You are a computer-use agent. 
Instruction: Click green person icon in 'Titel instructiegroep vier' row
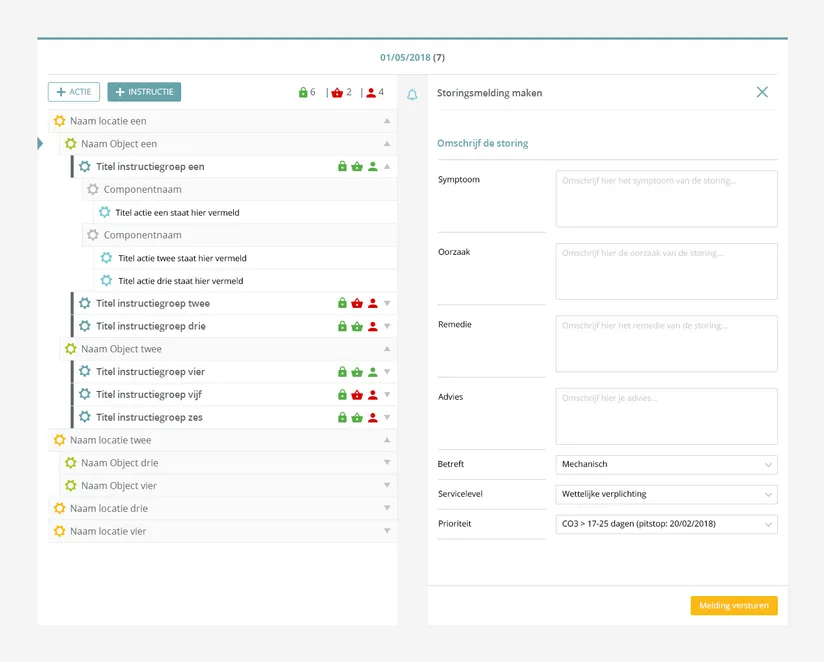coord(372,372)
